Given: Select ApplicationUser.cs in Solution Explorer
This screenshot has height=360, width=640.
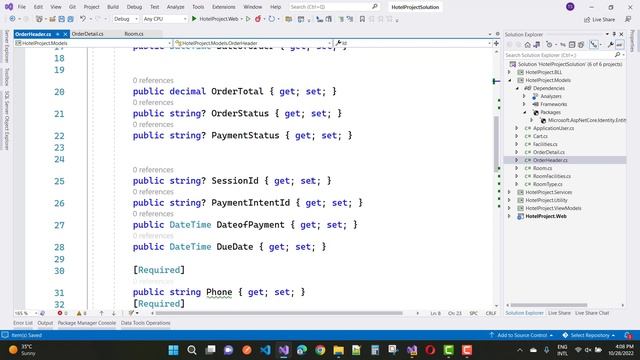Looking at the screenshot, I should (553, 128).
